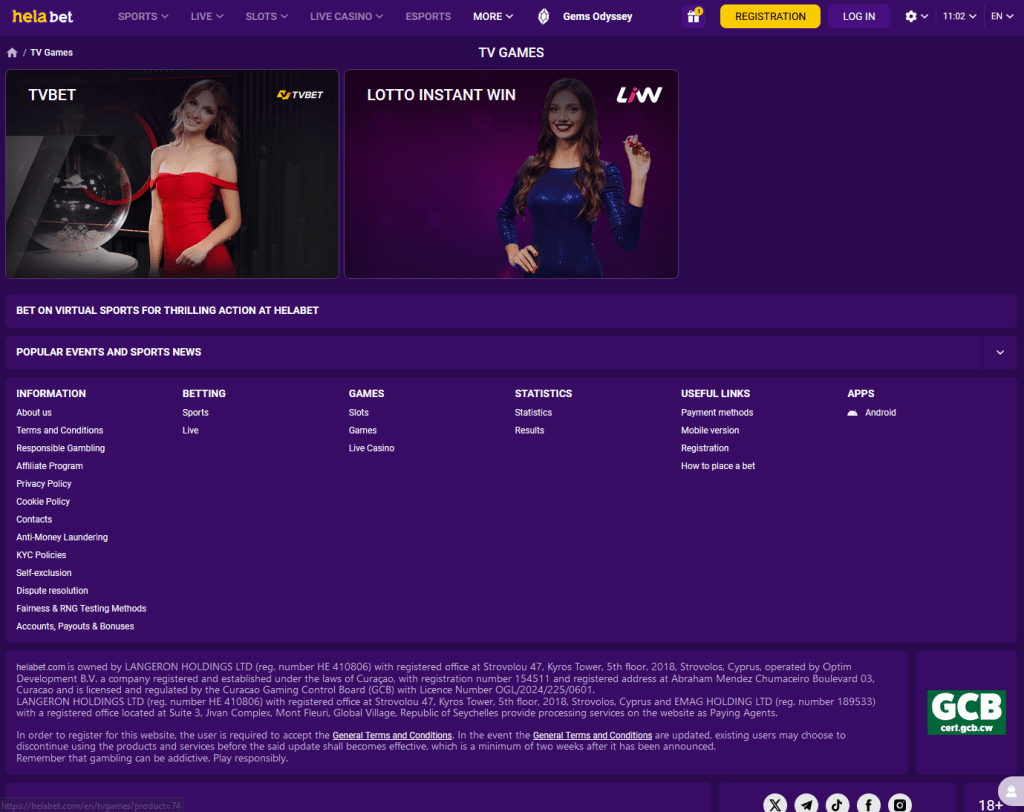
Task: Open the Registration link under Useful Links
Action: click(705, 448)
